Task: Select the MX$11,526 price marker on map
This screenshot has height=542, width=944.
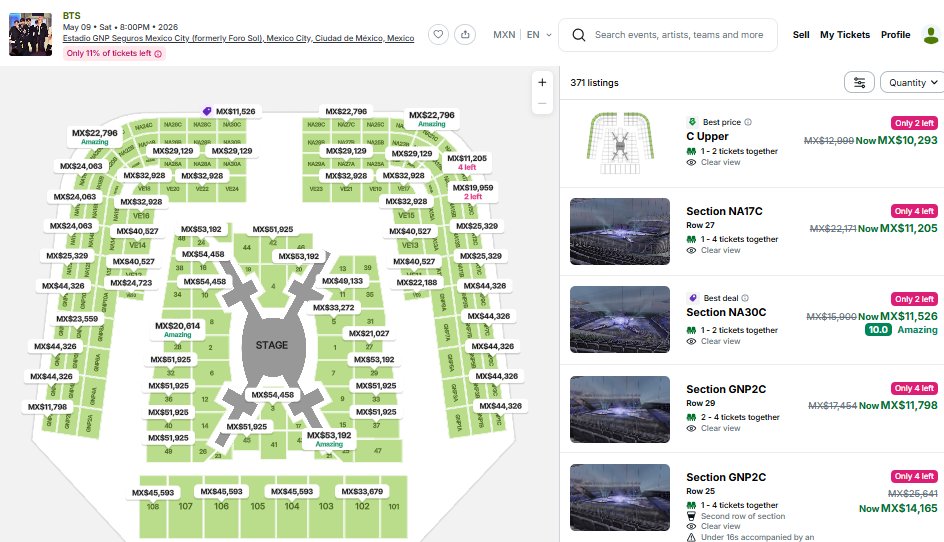Action: (229, 111)
